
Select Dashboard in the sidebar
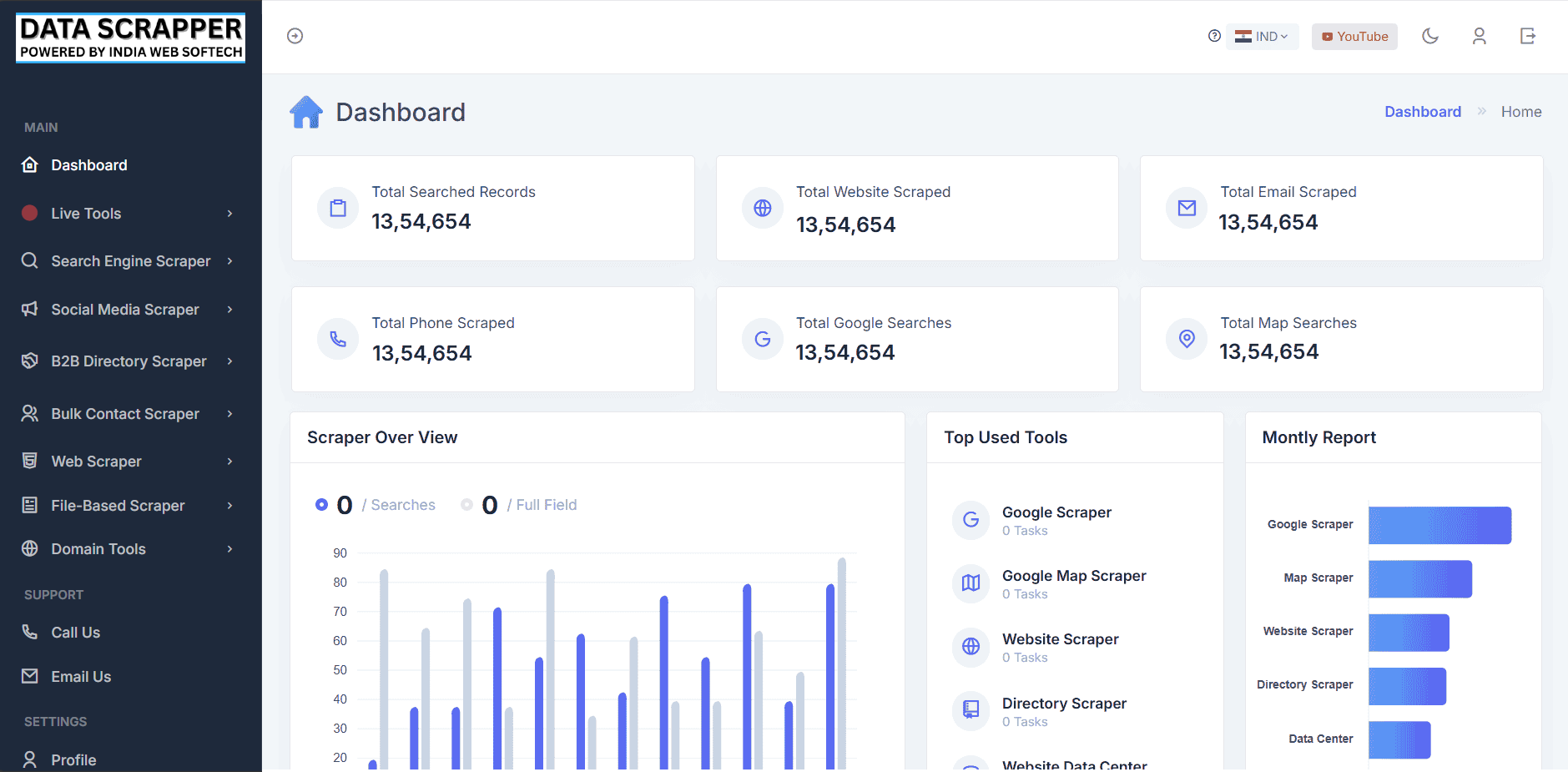[x=89, y=164]
